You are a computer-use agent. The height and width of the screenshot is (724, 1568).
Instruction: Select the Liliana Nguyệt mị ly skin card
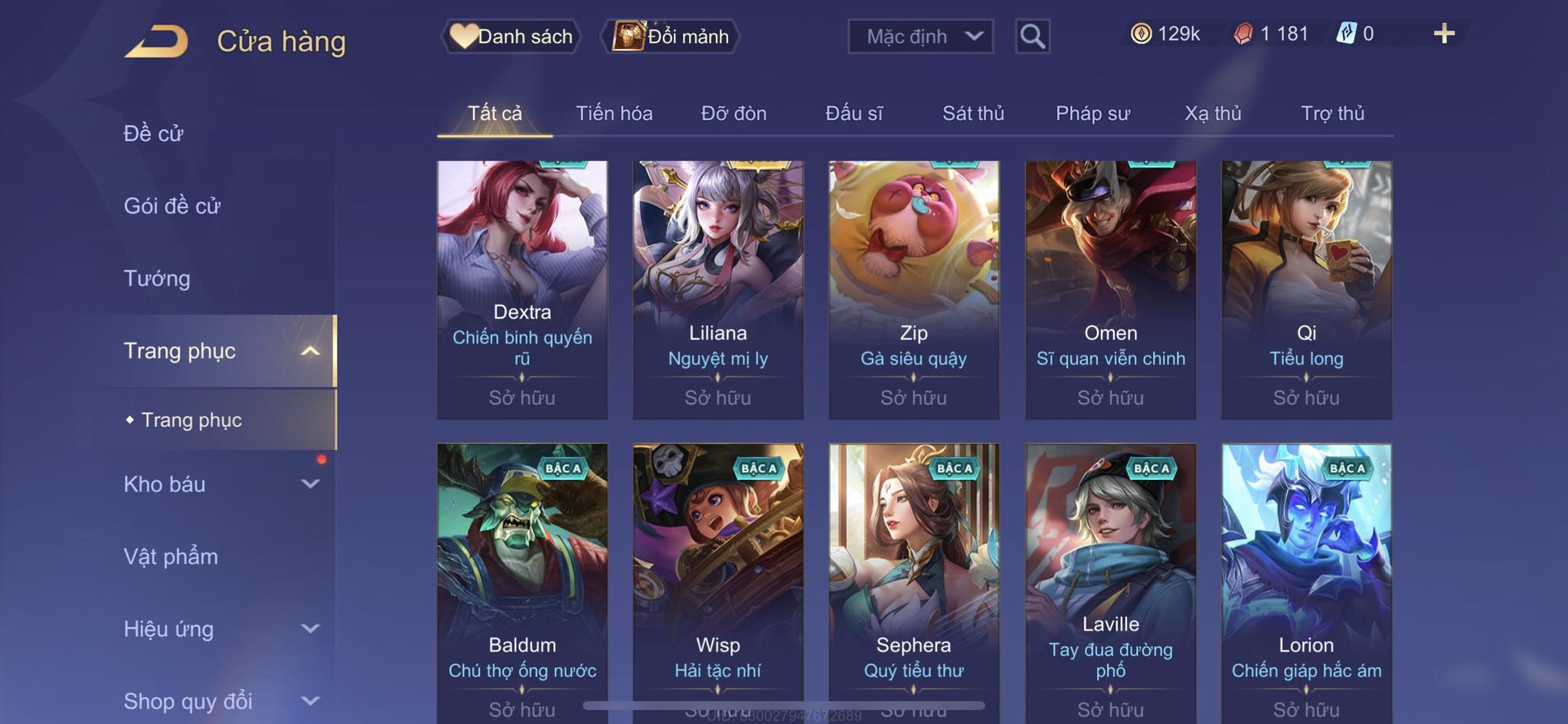[718, 289]
